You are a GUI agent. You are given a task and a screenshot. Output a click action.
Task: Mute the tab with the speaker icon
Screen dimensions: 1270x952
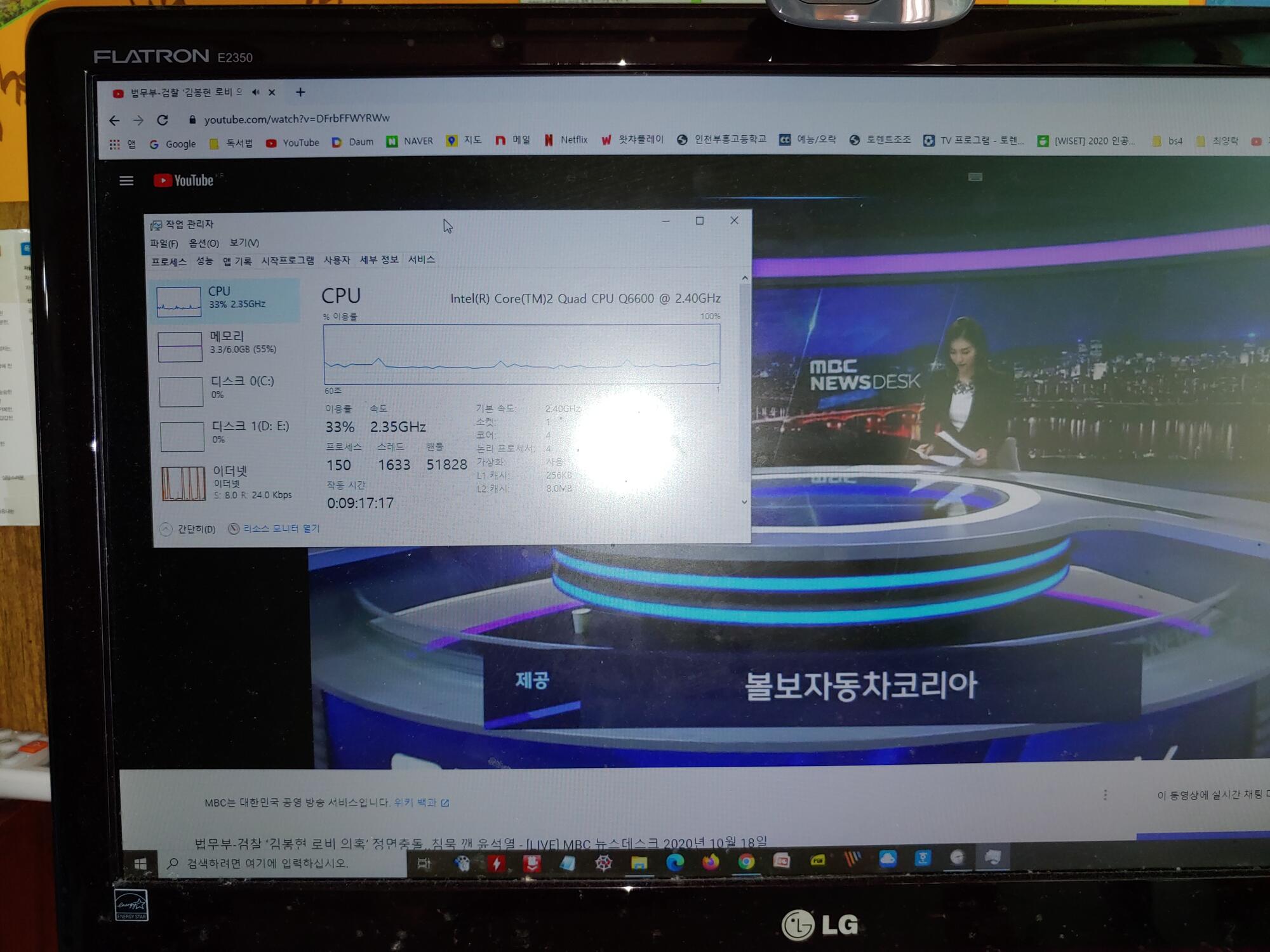[x=255, y=92]
